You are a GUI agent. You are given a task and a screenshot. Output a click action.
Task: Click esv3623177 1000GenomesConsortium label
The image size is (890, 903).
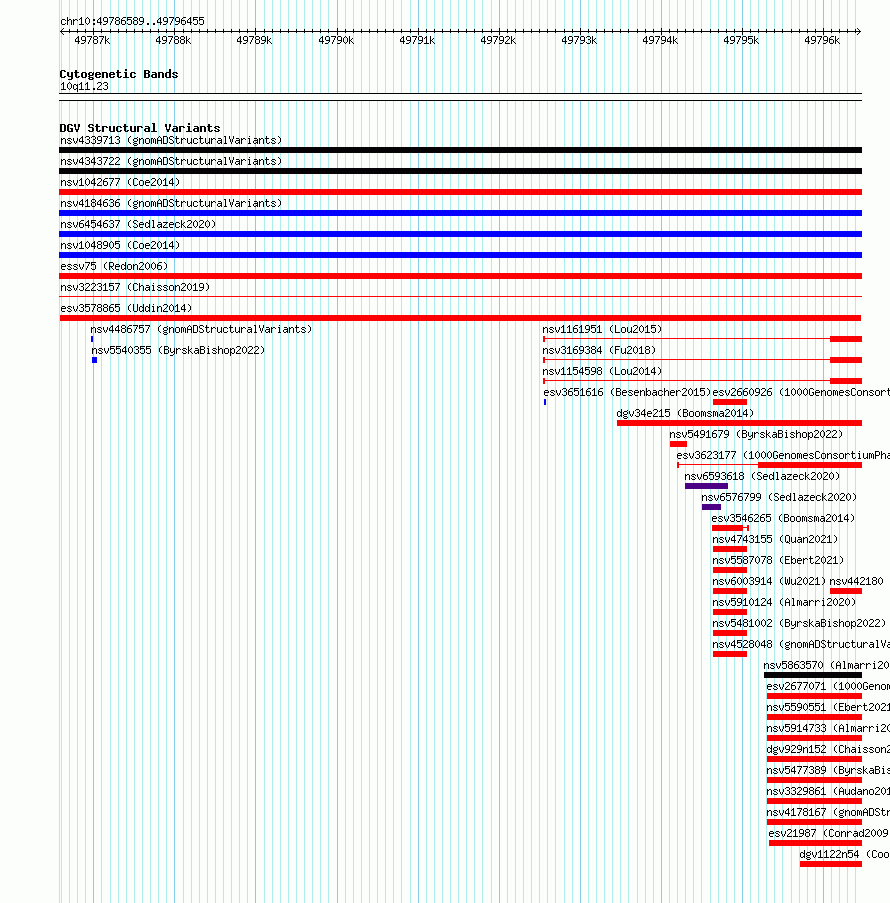pos(783,456)
